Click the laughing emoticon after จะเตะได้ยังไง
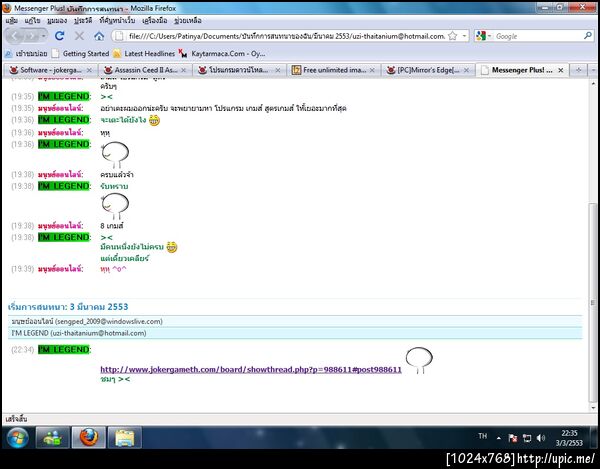The width and height of the screenshot is (600, 469). 154,121
